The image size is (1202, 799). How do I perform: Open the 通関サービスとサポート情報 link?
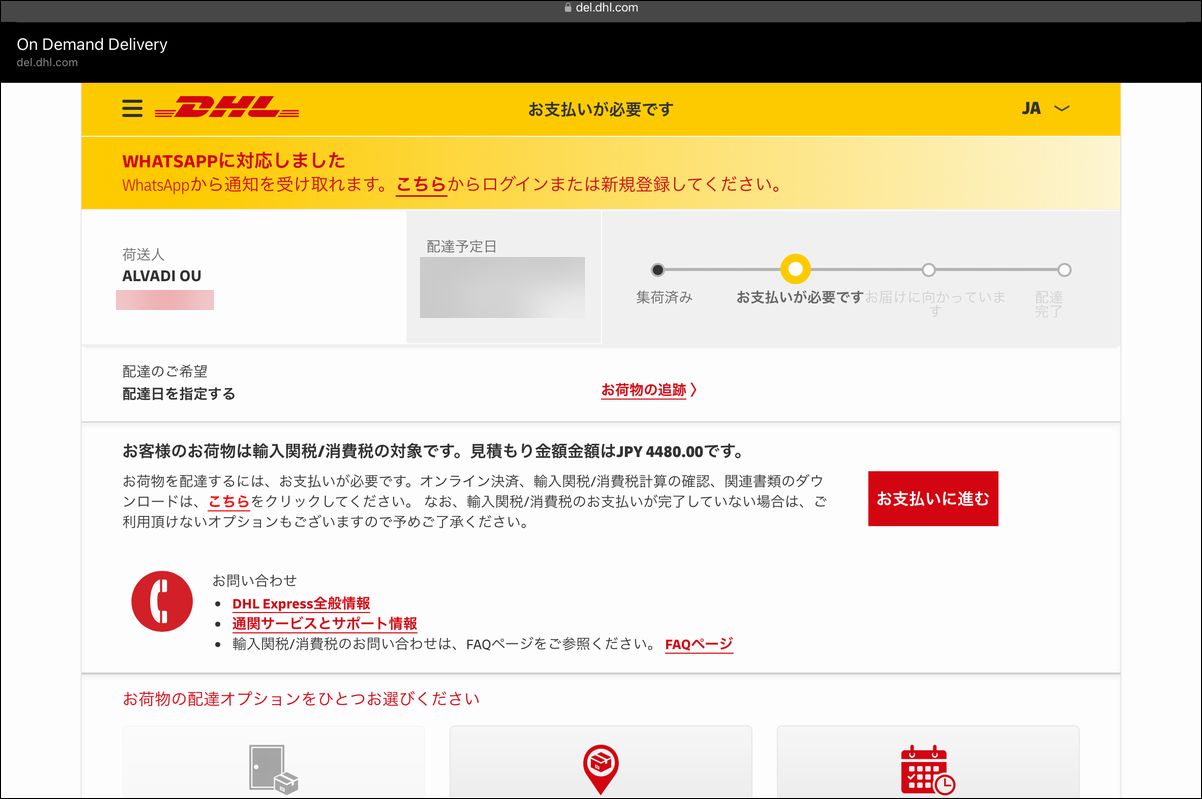tap(325, 624)
